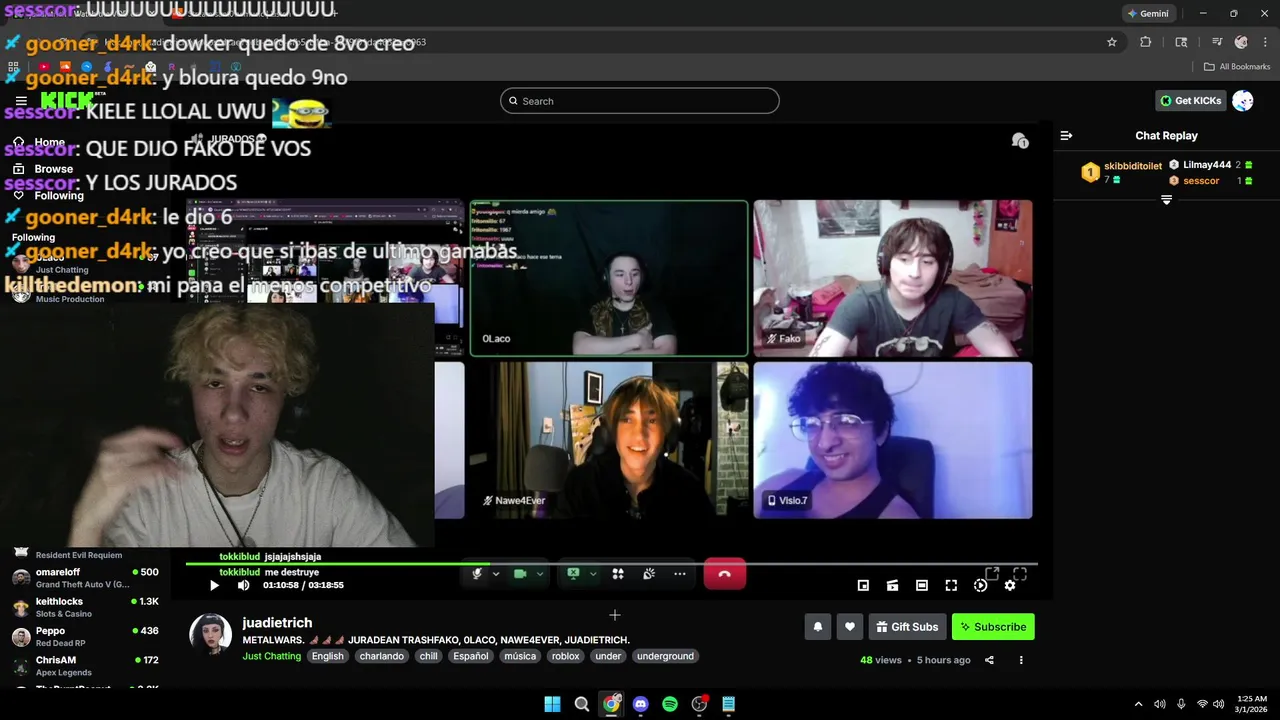
Task: Open the Windows Start menu
Action: [552, 704]
